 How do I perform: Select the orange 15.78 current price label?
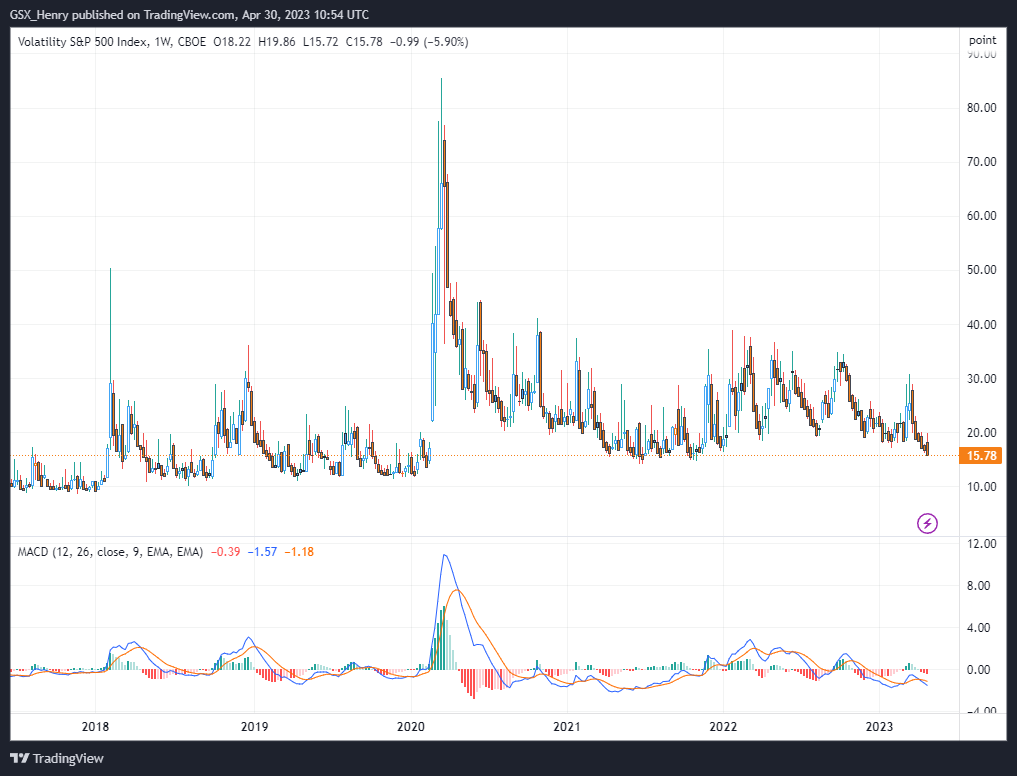click(x=980, y=455)
